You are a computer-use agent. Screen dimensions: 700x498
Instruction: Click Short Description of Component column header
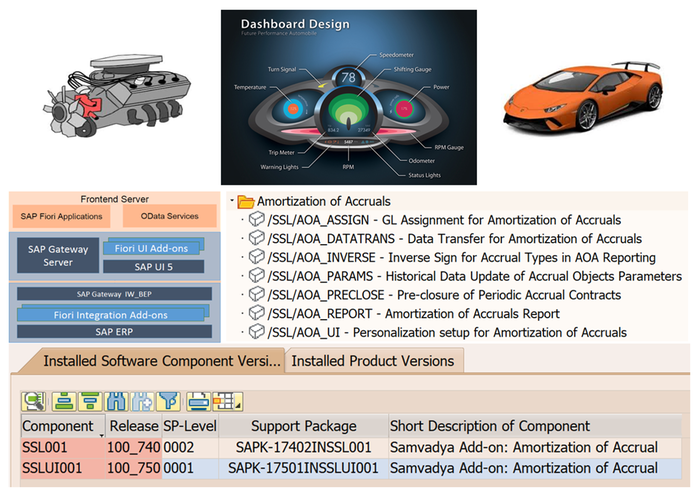[535, 426]
